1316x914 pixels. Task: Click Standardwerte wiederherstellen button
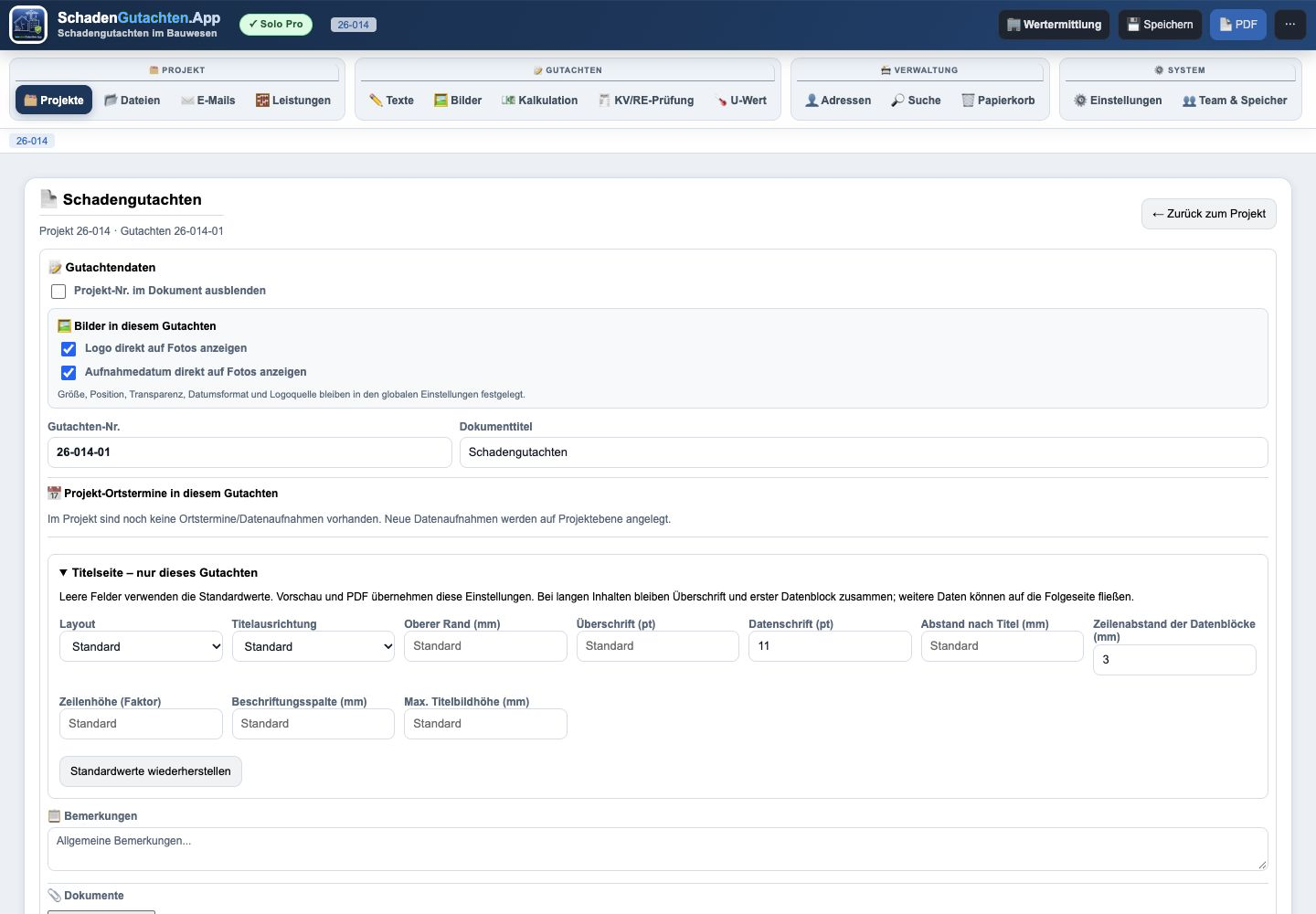click(x=151, y=771)
